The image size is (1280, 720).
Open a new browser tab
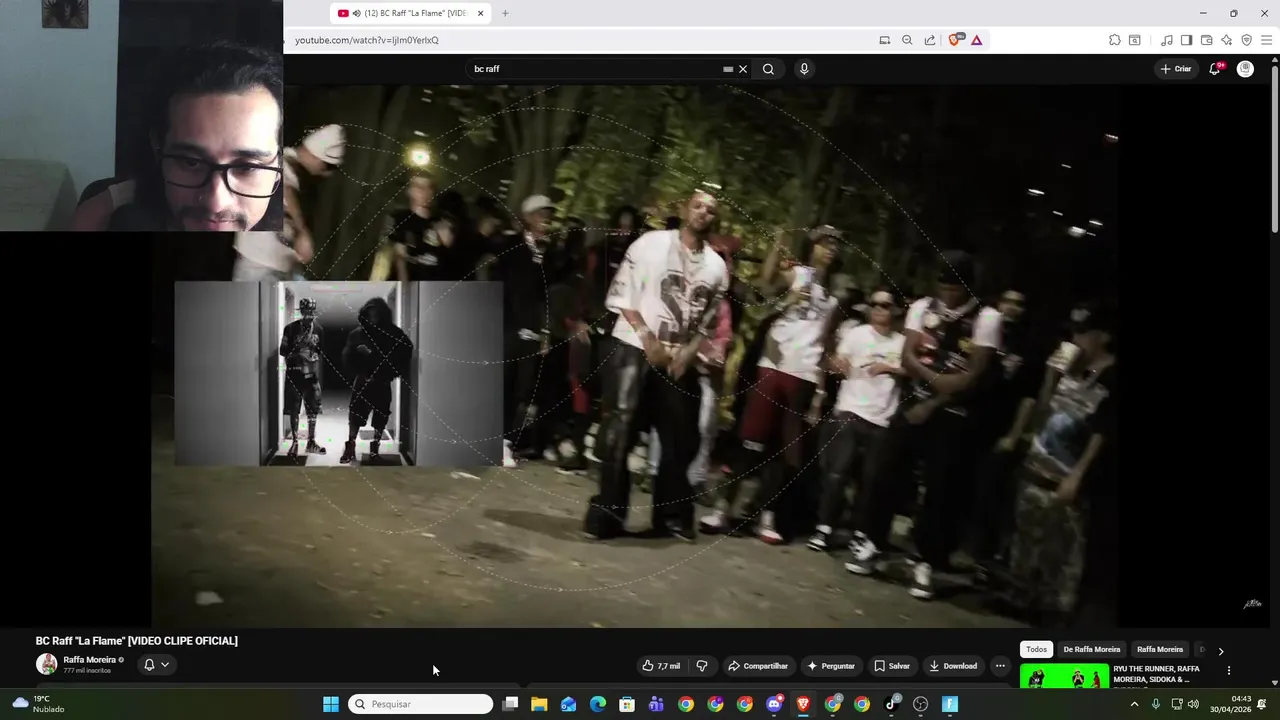(x=505, y=13)
